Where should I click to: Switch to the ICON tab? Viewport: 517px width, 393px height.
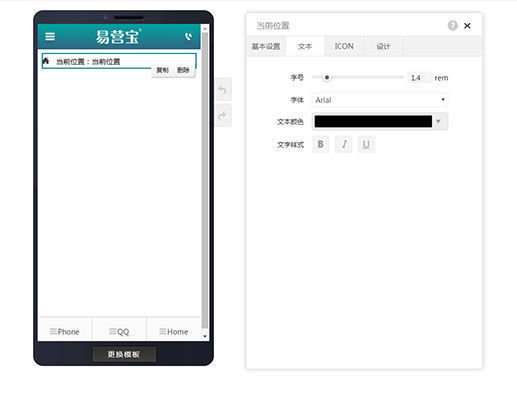344,46
